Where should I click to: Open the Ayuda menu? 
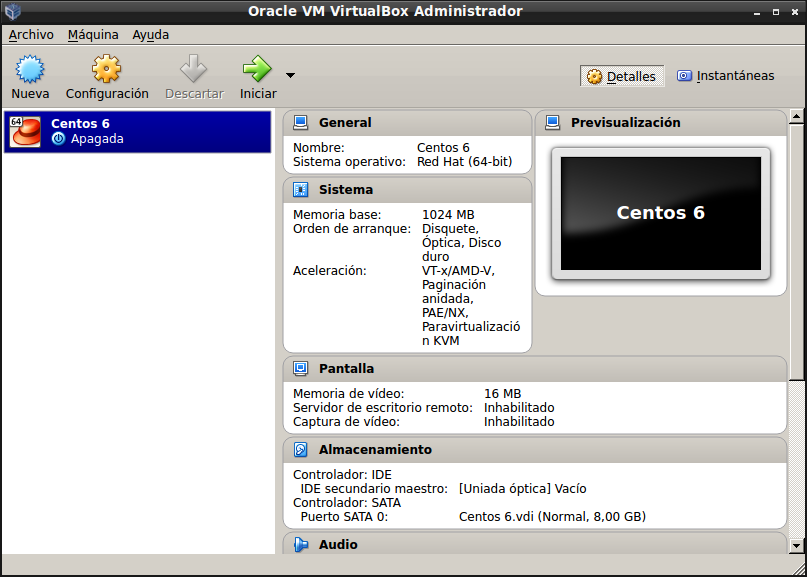[x=150, y=35]
